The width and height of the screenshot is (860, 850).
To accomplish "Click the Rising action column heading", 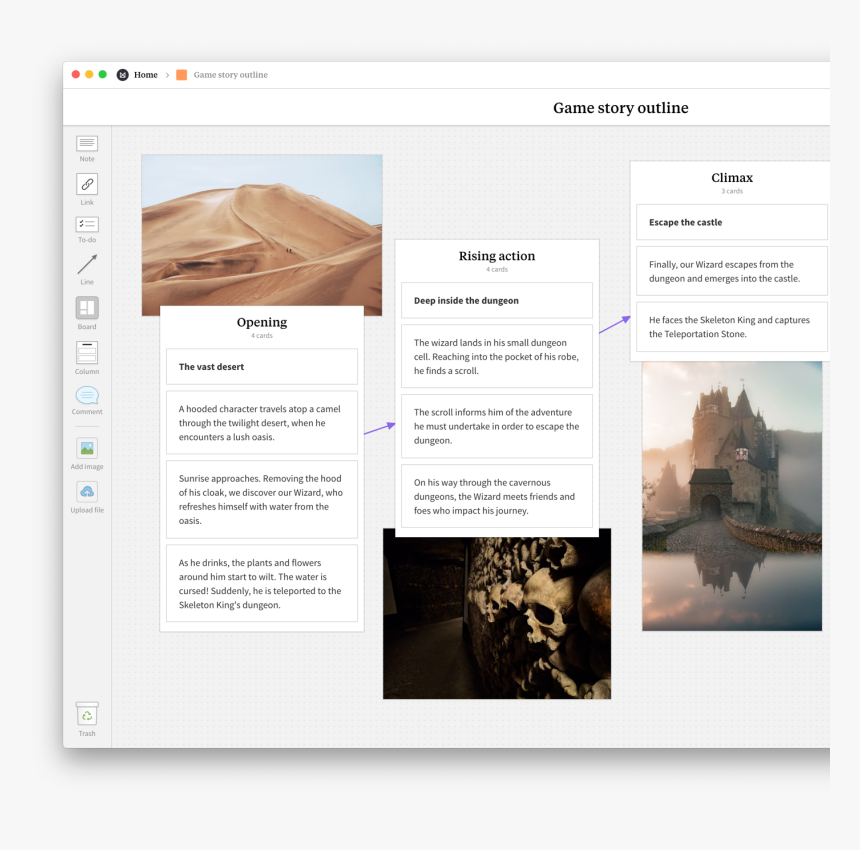I will tap(496, 256).
